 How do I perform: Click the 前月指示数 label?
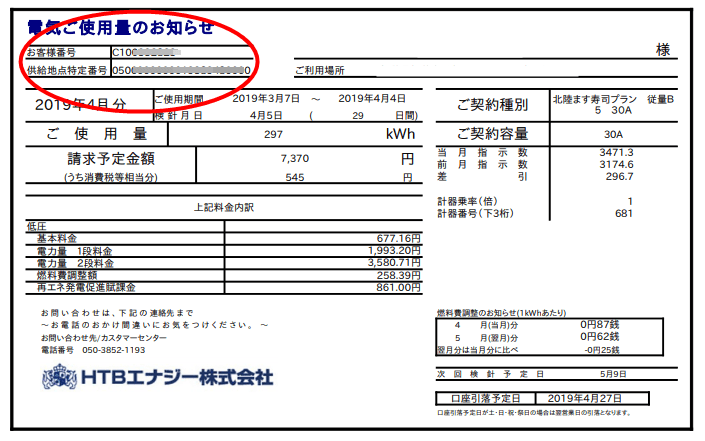(x=482, y=165)
